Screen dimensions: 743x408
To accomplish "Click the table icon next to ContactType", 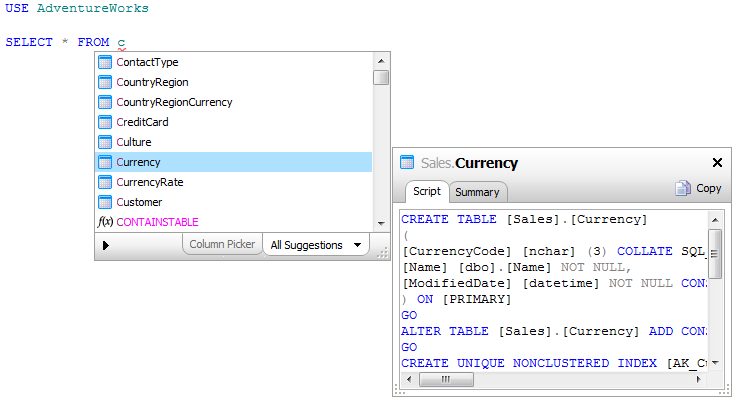I will coord(105,62).
